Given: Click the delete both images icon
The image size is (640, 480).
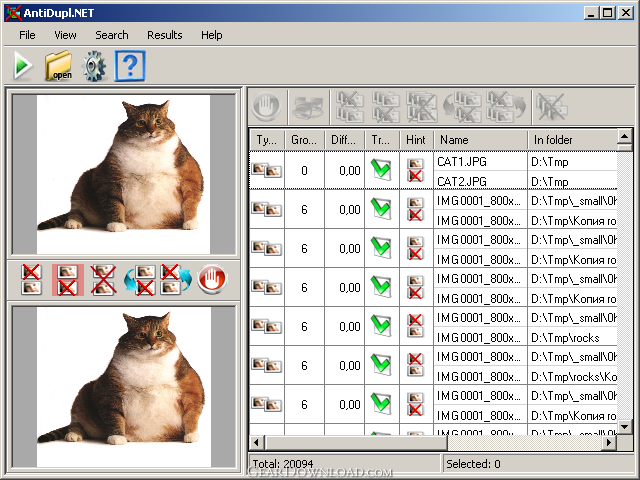Looking at the screenshot, I should pos(103,280).
